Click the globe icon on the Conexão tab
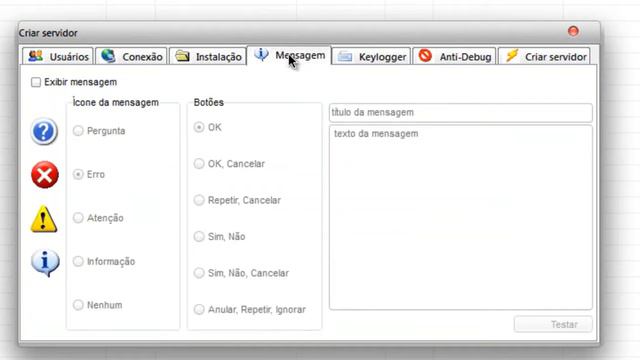This screenshot has width=640, height=360. pyautogui.click(x=108, y=56)
